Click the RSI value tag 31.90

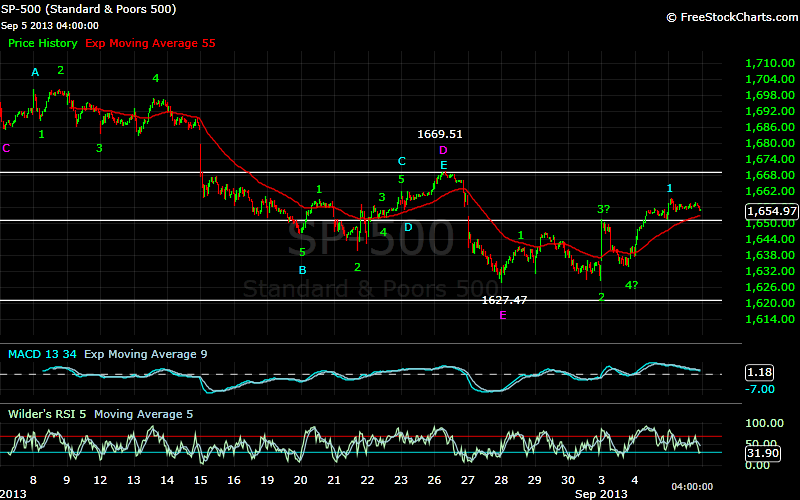click(763, 453)
